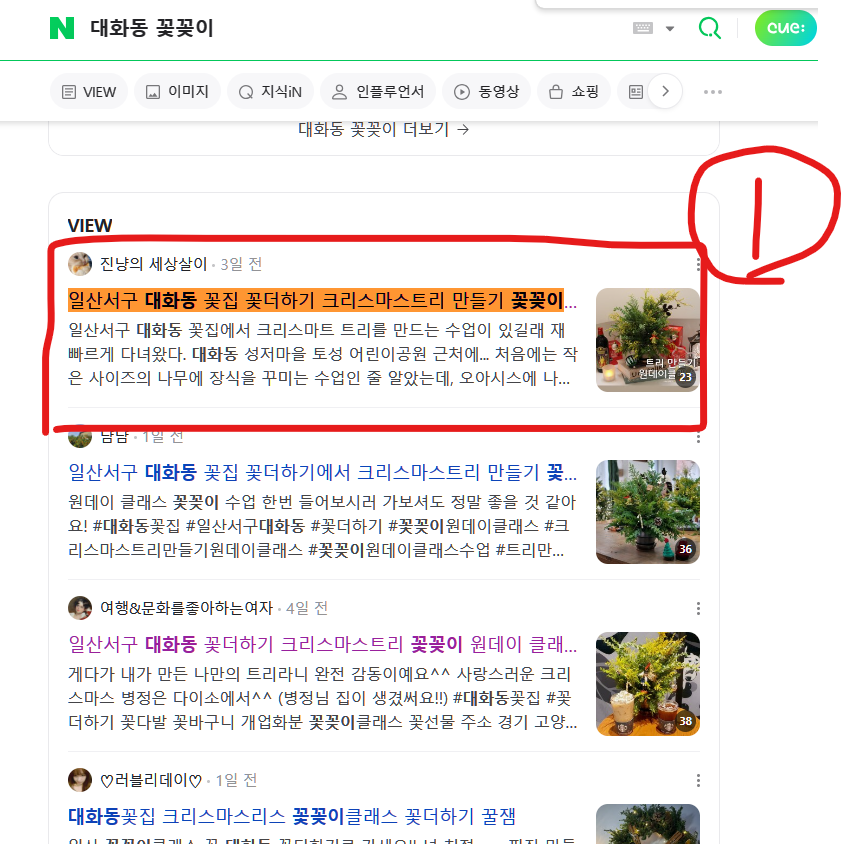Open the thumbnail showing 38 photos
The width and height of the screenshot is (842, 844).
tap(648, 684)
